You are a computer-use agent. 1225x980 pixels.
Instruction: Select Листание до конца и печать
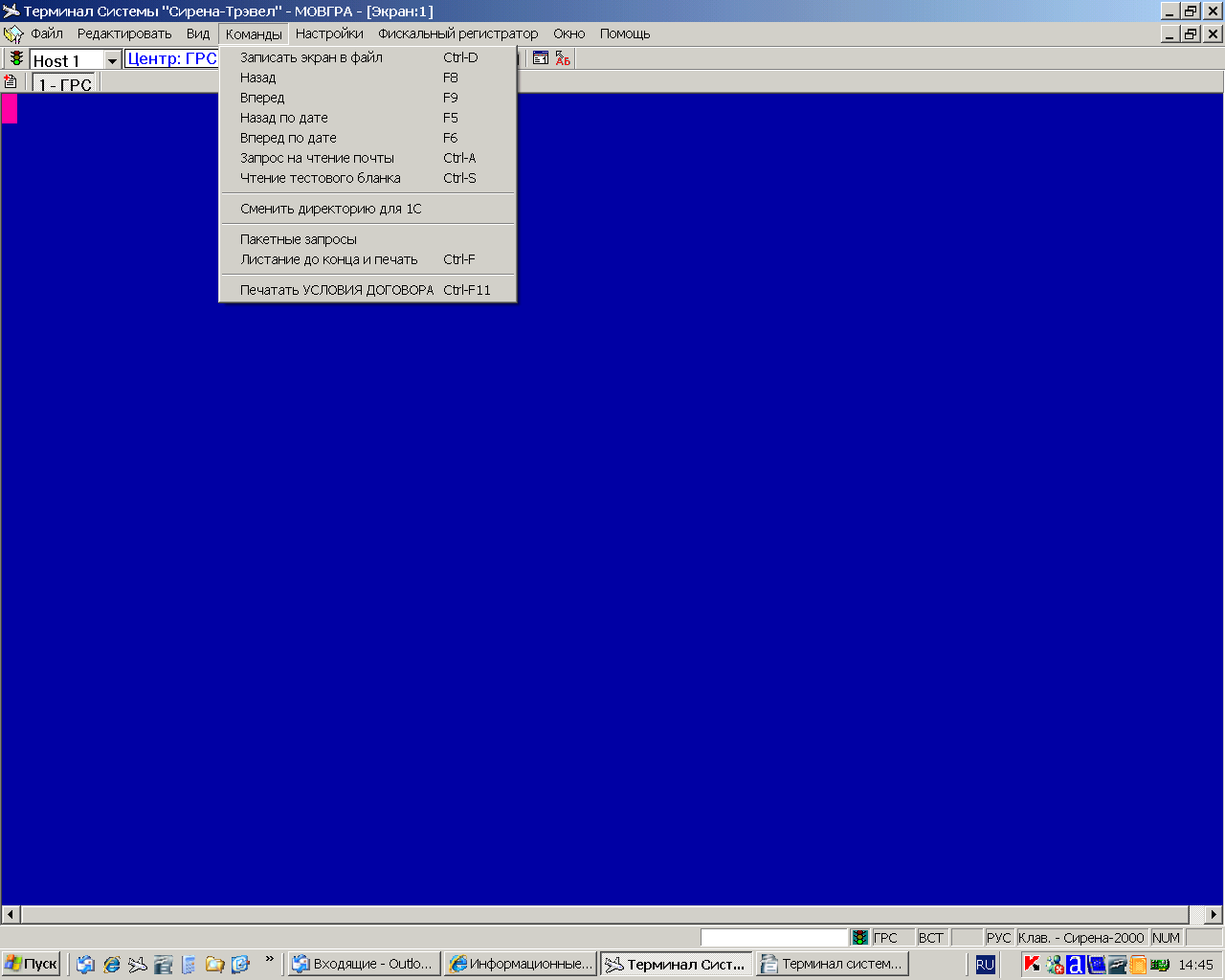click(368, 259)
